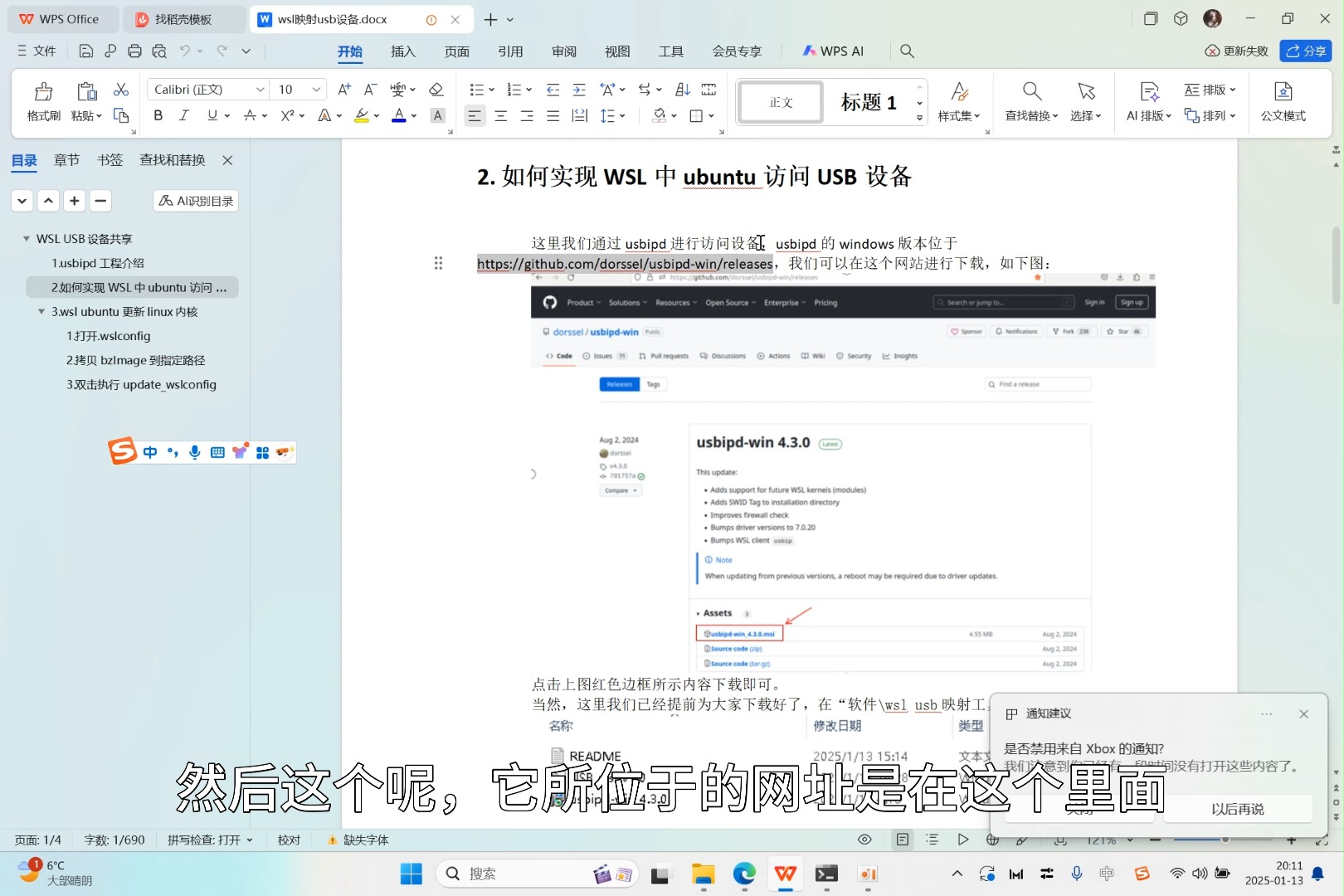Click the Save document icon
Viewport: 1344px width, 896px height.
coord(85,51)
